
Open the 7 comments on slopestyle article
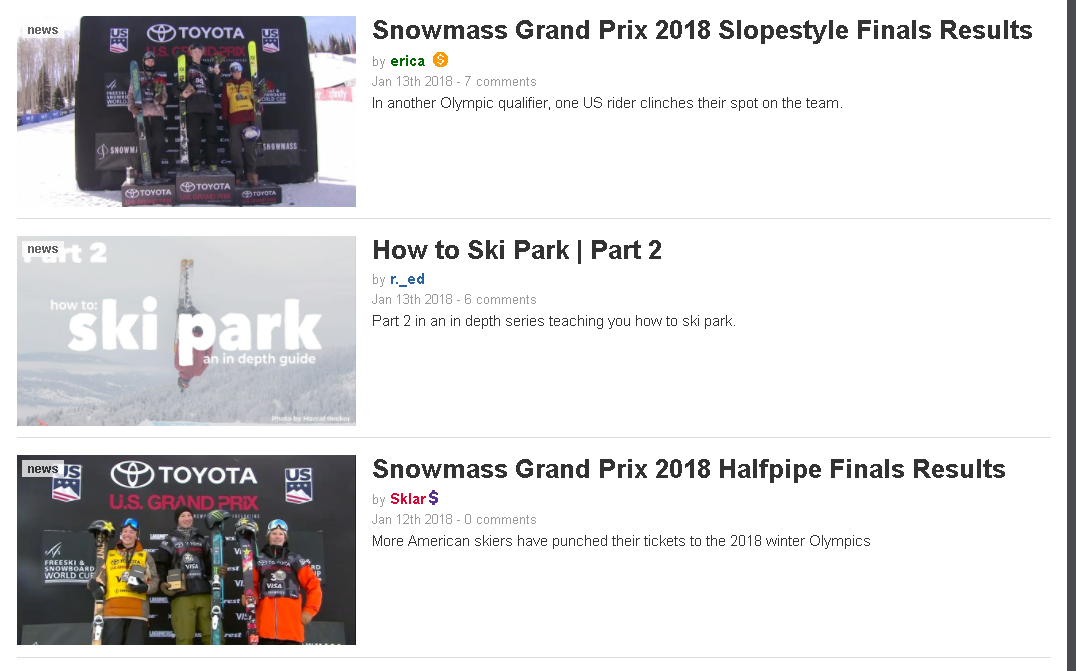click(500, 82)
